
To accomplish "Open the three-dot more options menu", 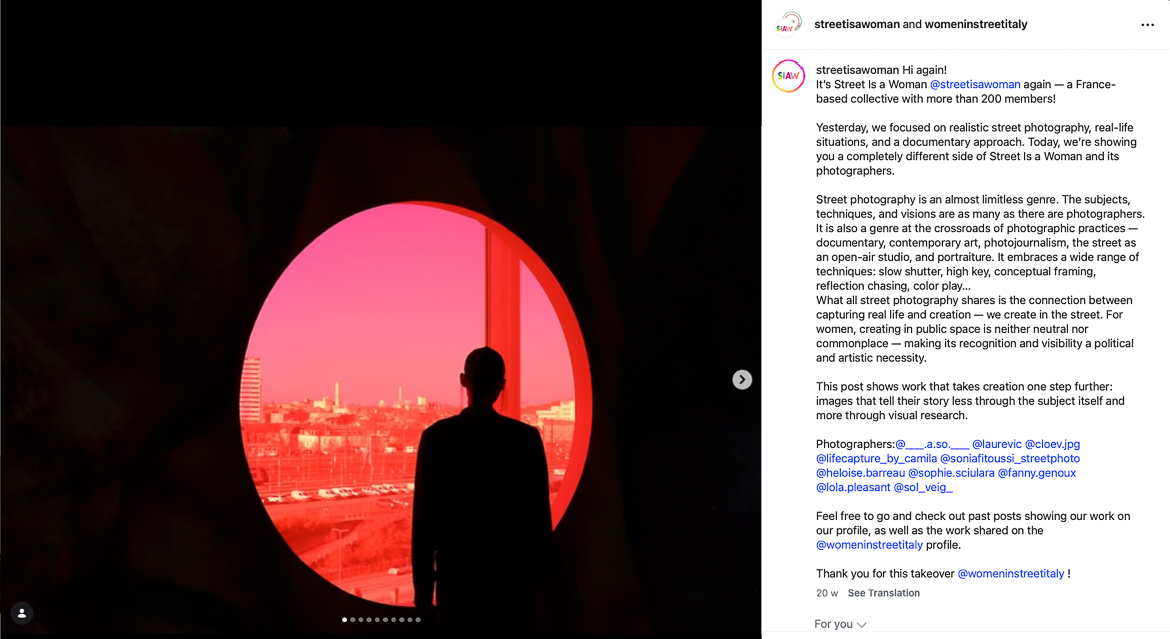I will [1147, 25].
